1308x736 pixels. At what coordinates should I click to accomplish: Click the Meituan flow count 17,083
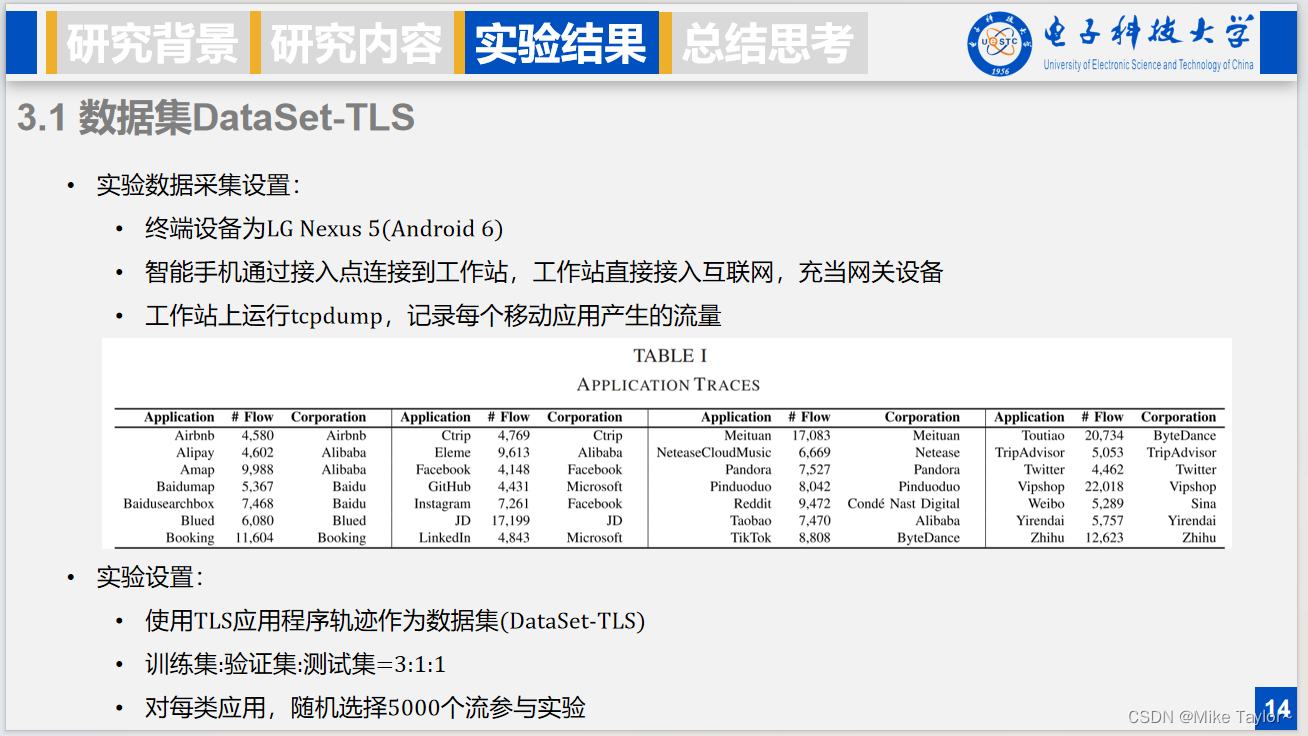[x=811, y=436]
